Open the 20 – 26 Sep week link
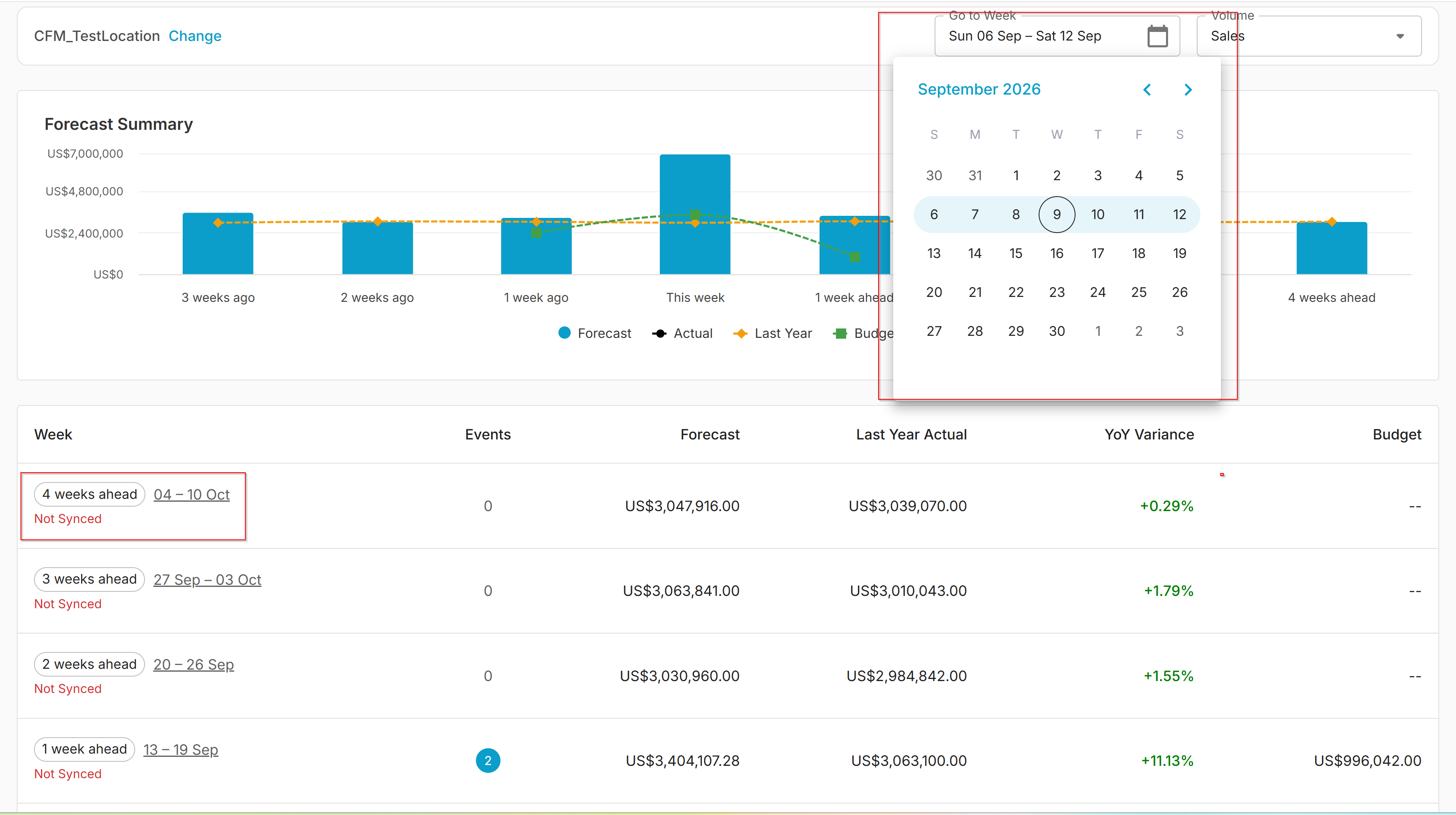 coord(193,665)
